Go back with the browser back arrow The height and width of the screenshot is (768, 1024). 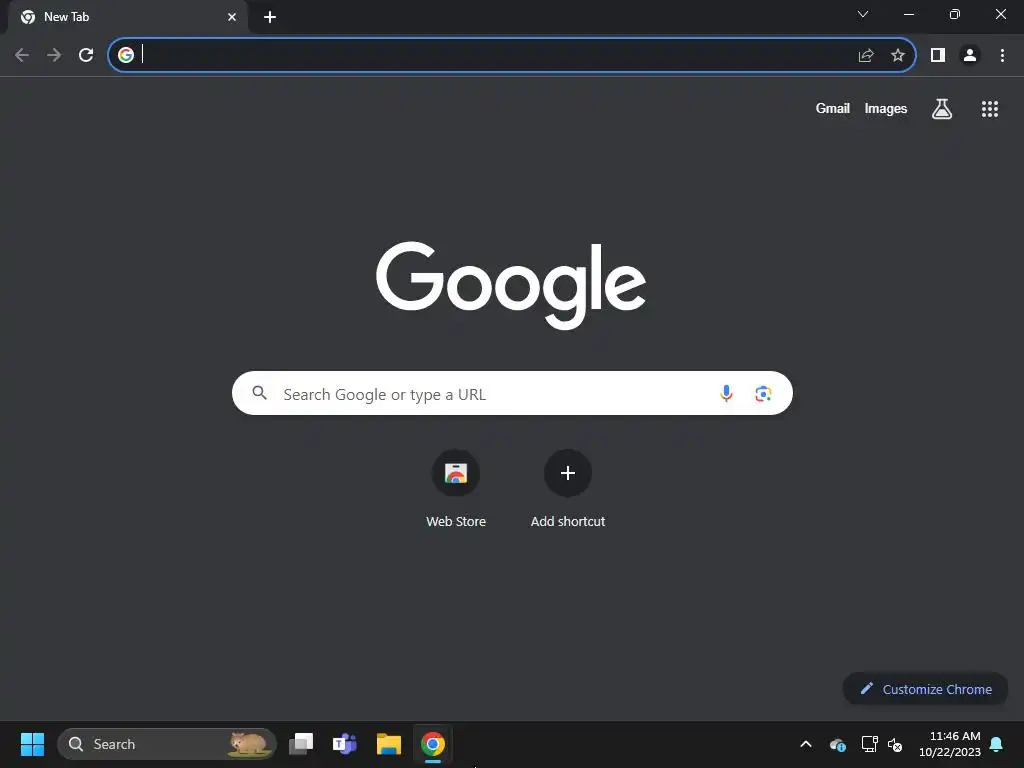tap(22, 55)
